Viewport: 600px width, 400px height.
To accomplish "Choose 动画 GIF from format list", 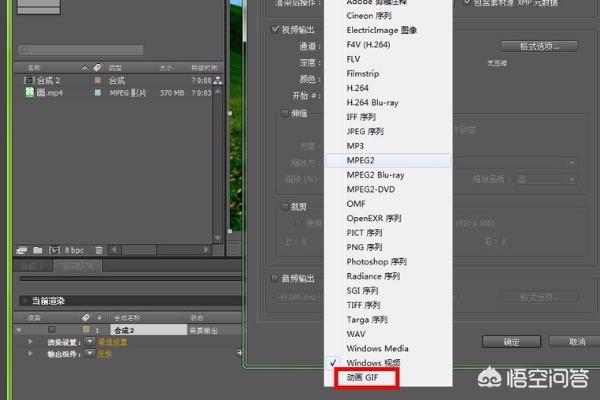I will click(362, 377).
